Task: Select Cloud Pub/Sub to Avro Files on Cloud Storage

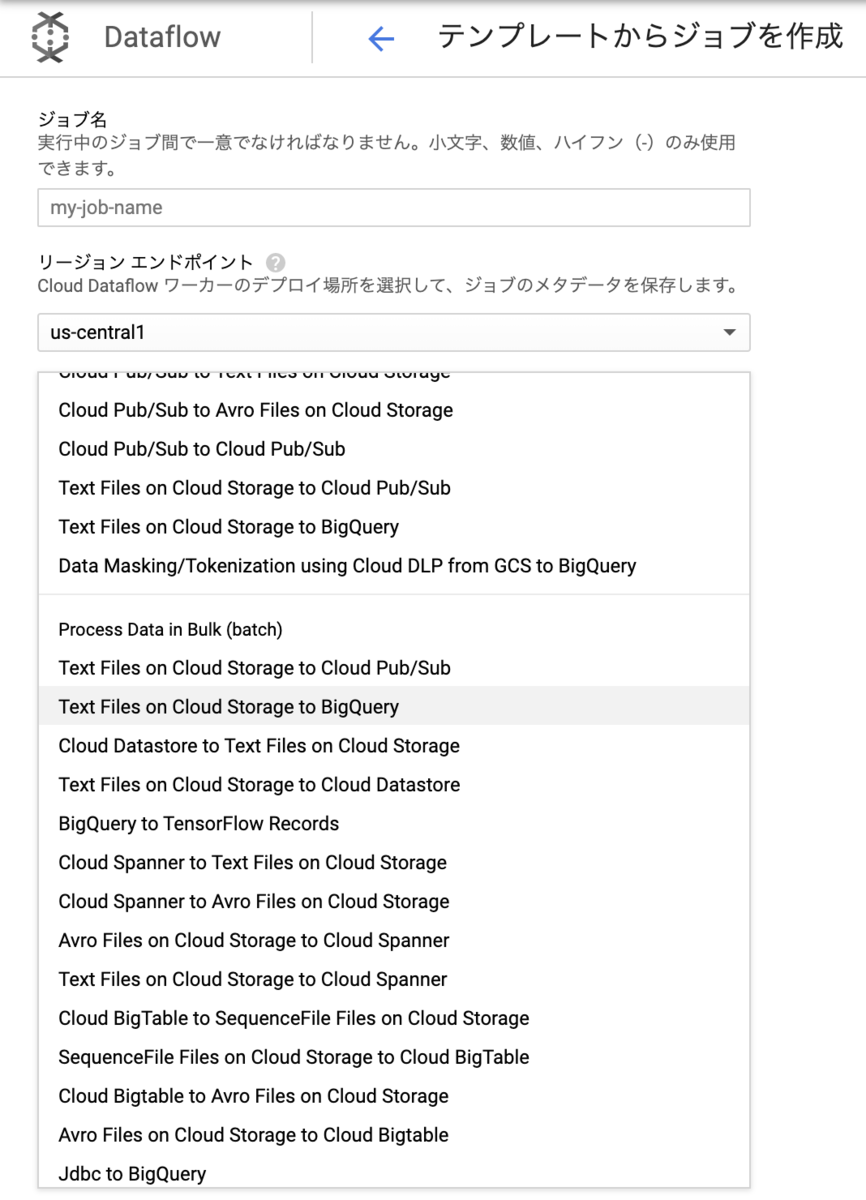Action: 394,410
